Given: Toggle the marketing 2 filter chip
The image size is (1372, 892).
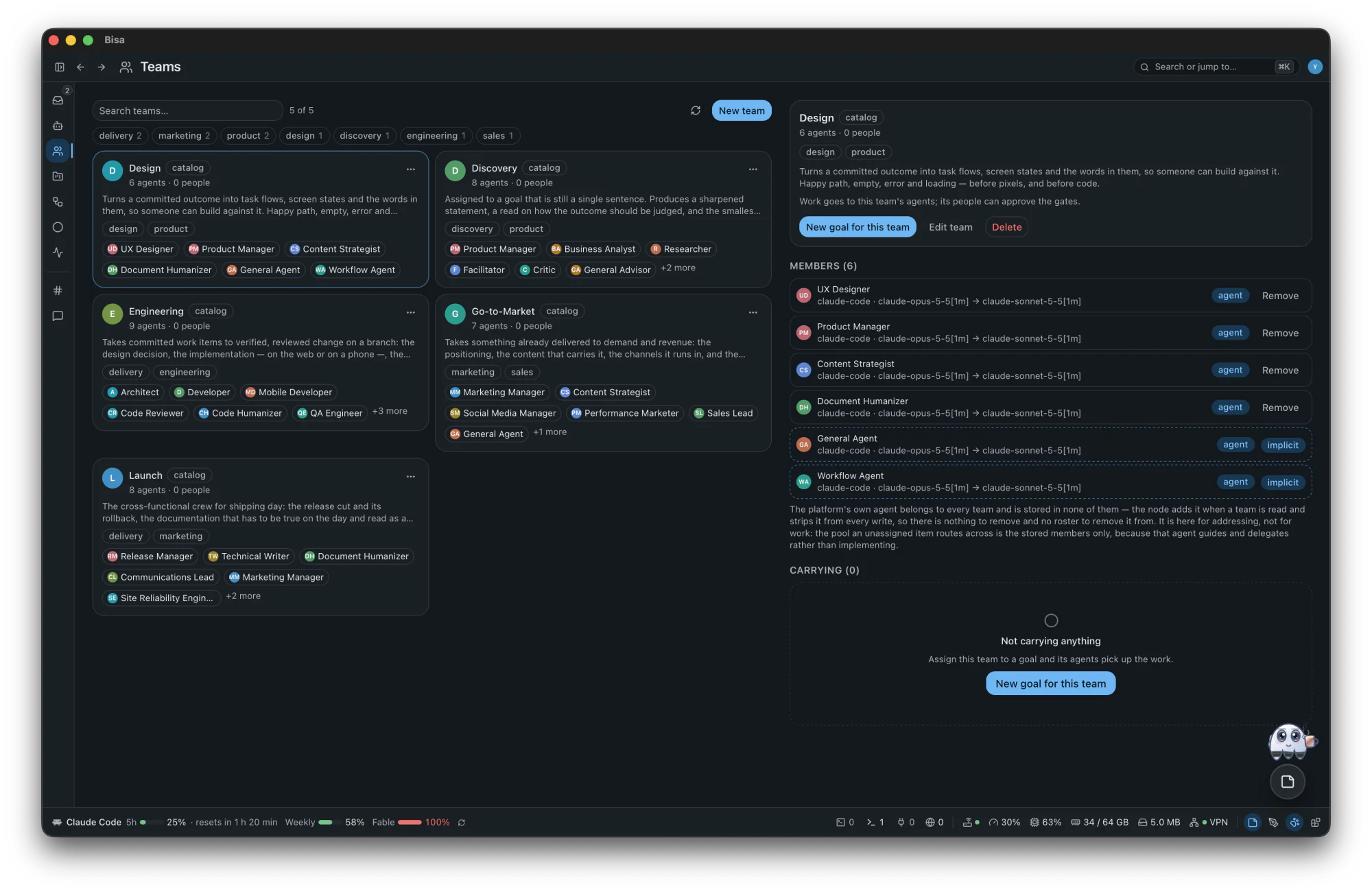Looking at the screenshot, I should (184, 136).
